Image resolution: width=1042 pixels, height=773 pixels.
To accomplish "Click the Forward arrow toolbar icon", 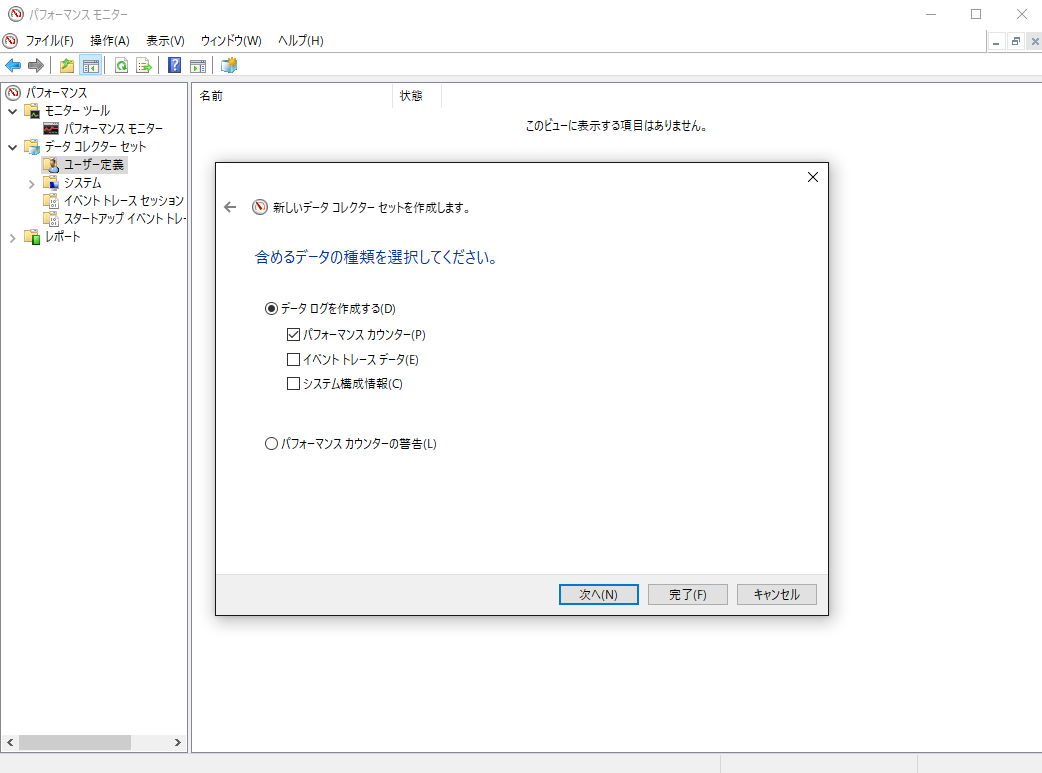I will (36, 65).
